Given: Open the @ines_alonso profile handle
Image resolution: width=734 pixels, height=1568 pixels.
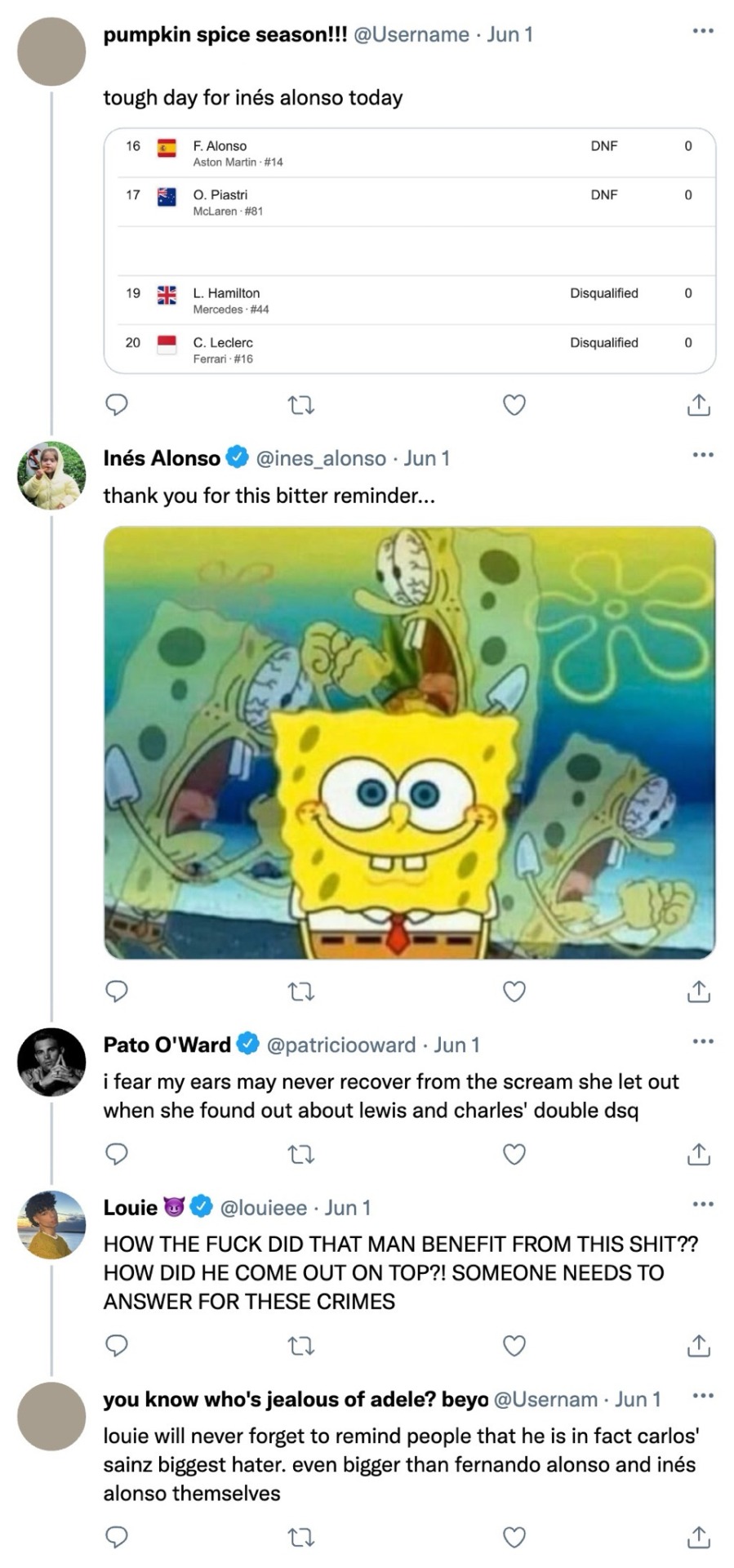Looking at the screenshot, I should point(321,458).
